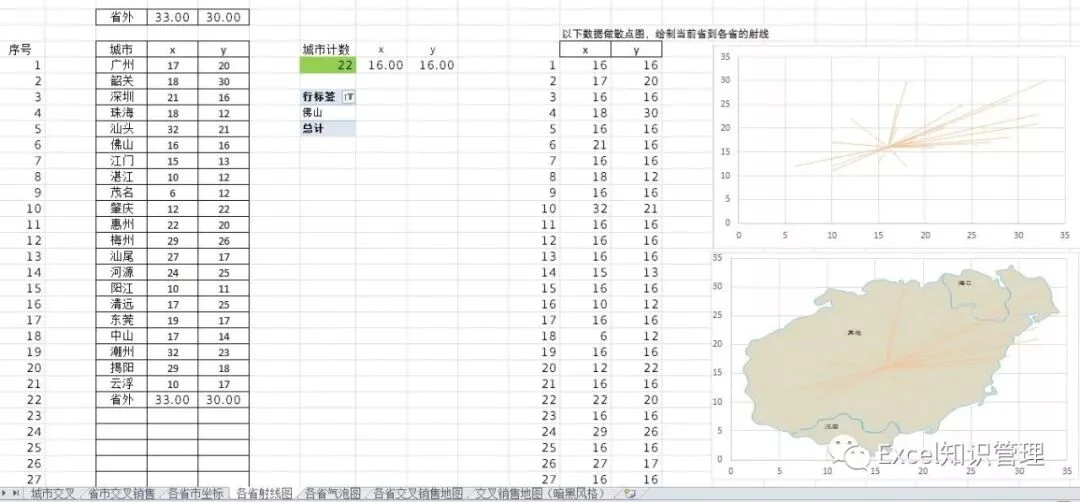Click the 广州 city cell
Image resolution: width=1080 pixels, height=502 pixels.
pyautogui.click(x=121, y=65)
